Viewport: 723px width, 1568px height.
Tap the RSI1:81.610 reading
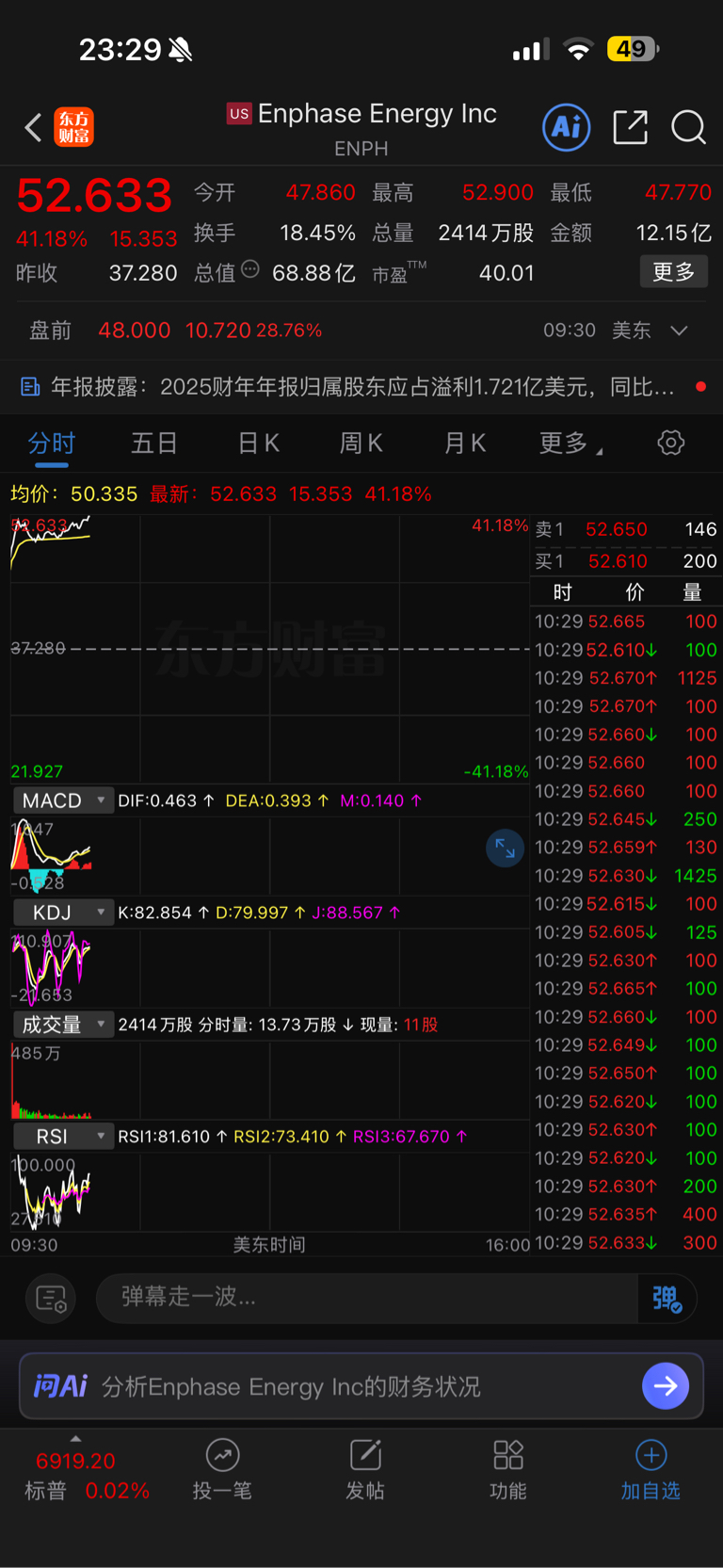(x=172, y=1137)
